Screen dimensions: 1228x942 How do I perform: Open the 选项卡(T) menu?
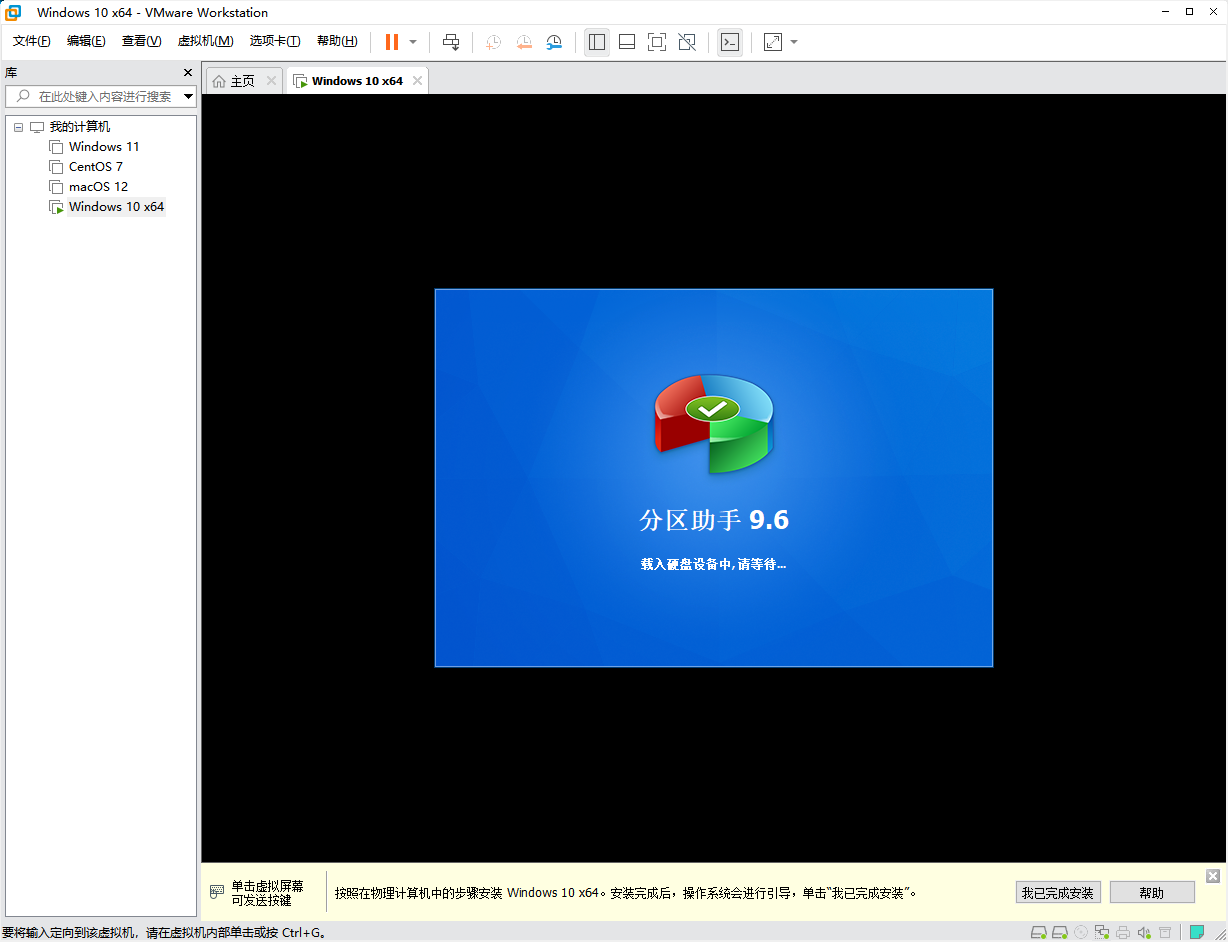click(275, 41)
